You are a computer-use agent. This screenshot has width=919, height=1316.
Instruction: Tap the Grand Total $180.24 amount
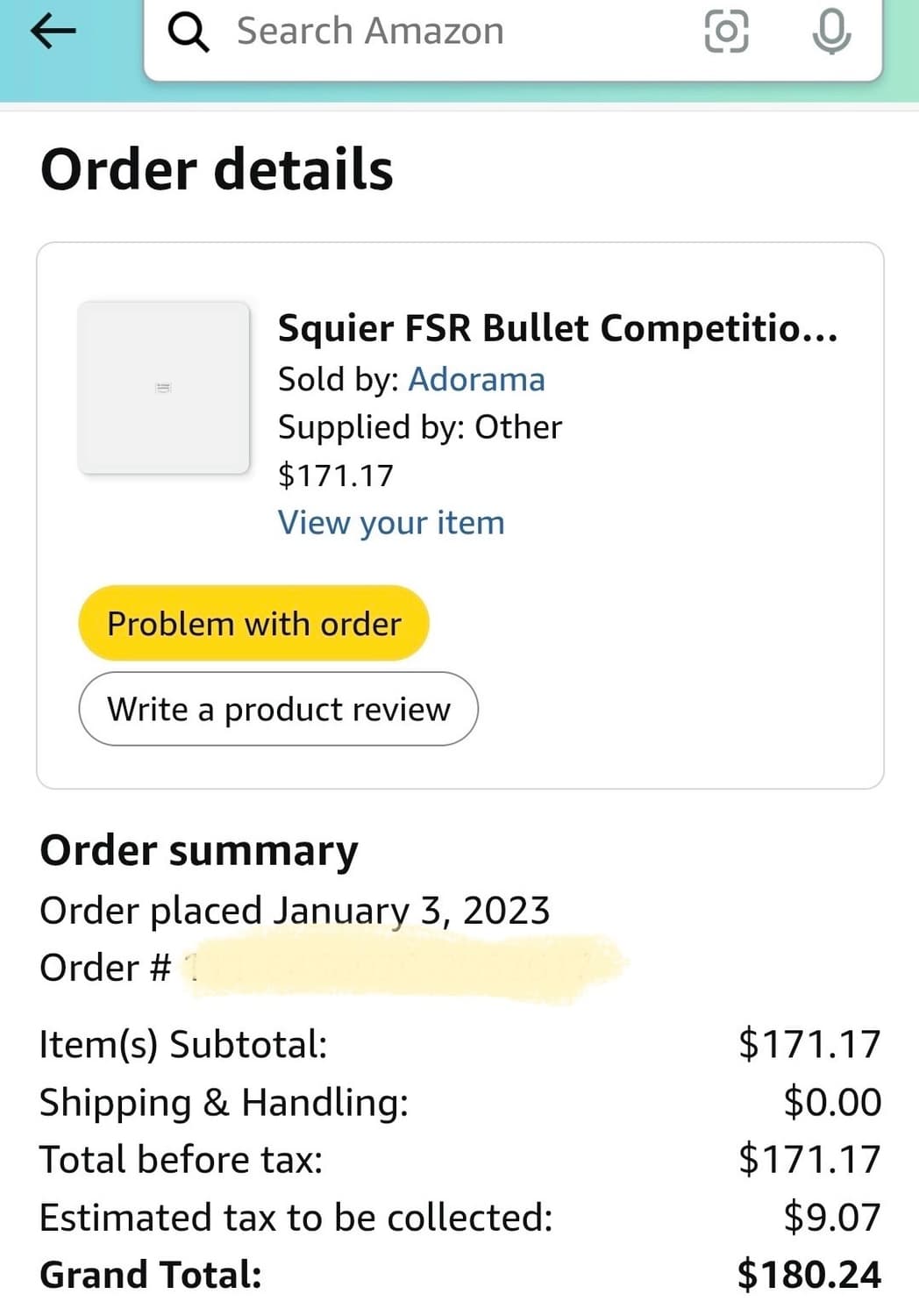(809, 1275)
